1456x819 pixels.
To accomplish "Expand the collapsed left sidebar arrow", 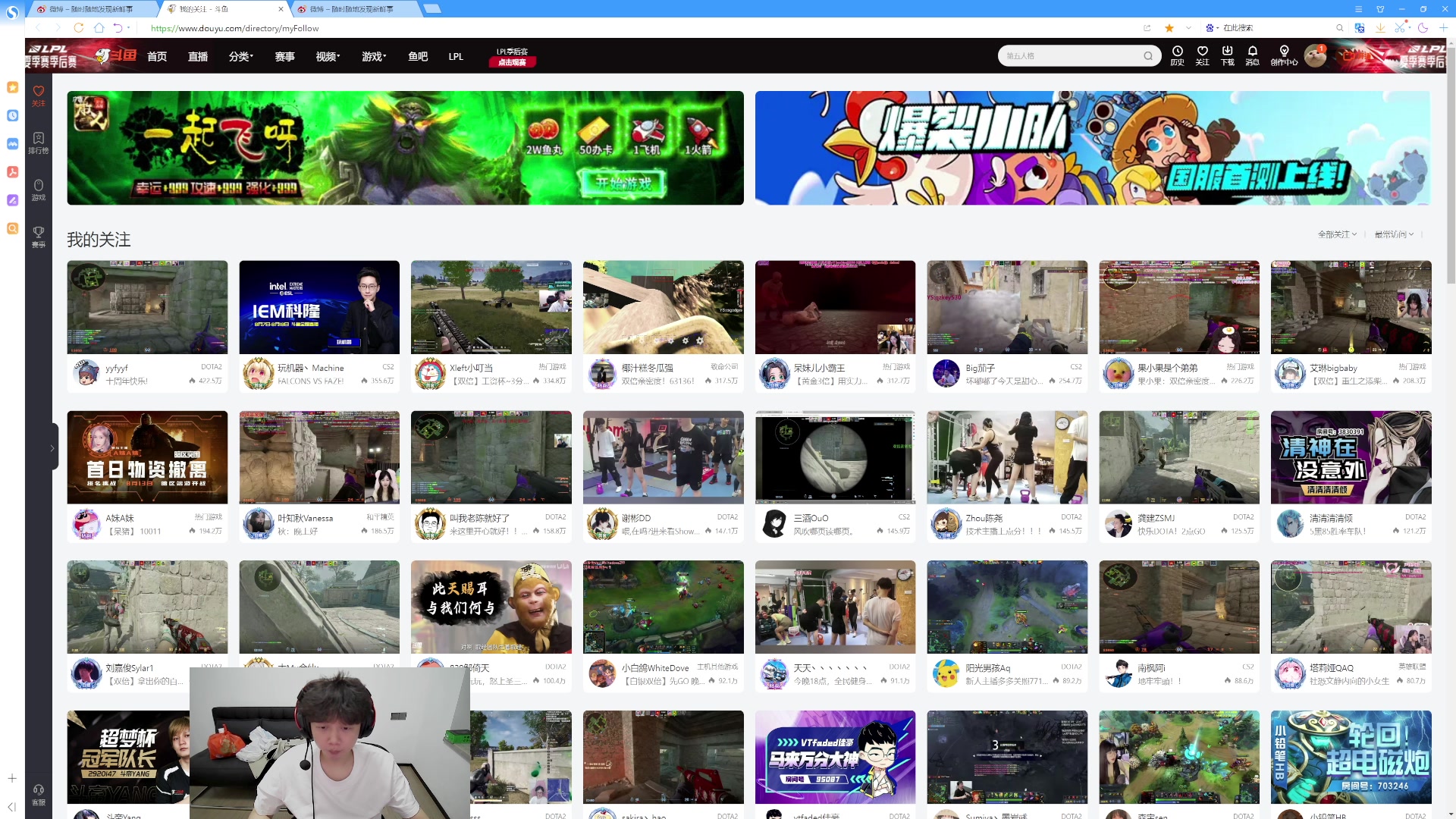I will point(52,447).
